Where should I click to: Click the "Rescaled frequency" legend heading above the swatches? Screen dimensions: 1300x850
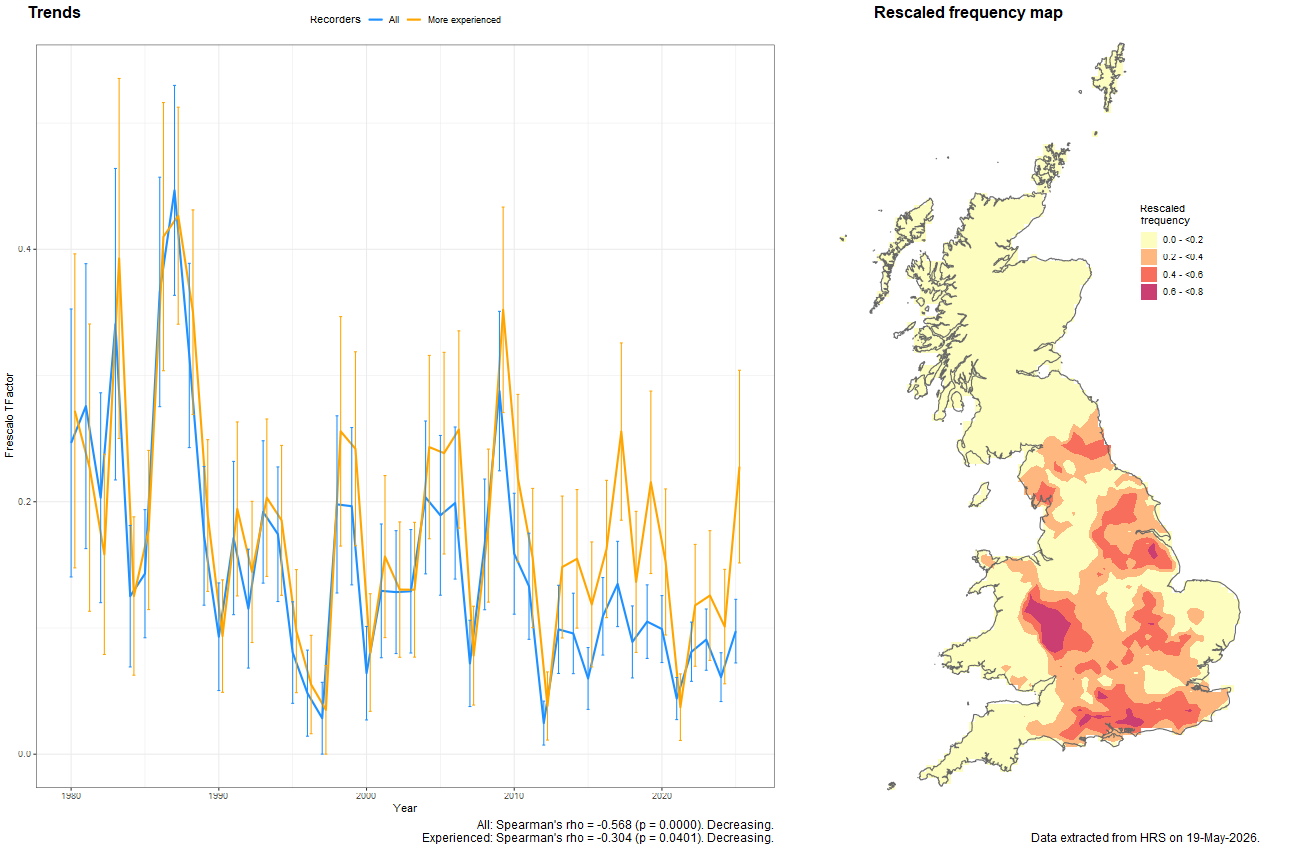[x=1165, y=214]
